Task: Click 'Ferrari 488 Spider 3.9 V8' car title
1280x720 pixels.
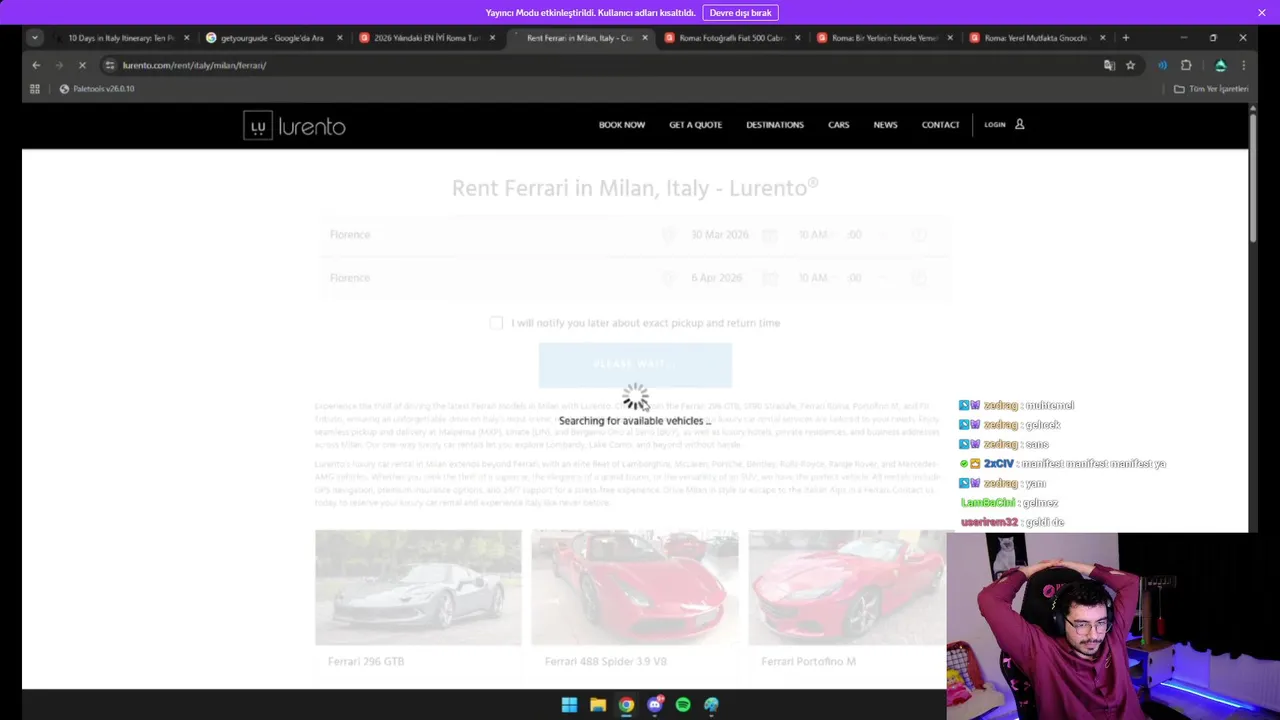Action: tap(606, 662)
